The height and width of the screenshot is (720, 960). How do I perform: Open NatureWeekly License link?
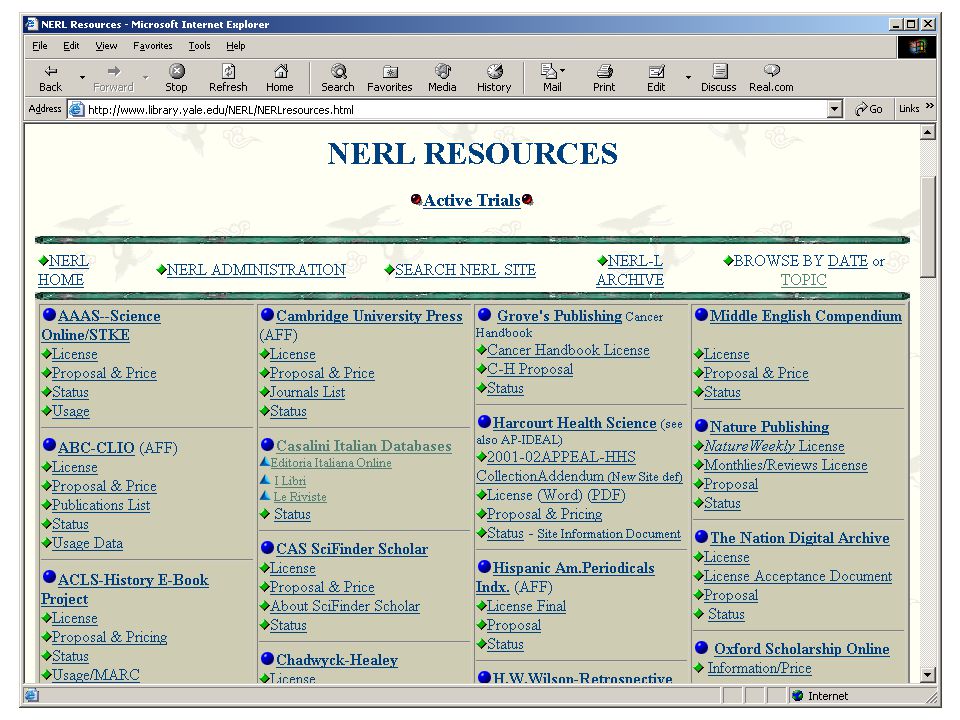tap(774, 446)
